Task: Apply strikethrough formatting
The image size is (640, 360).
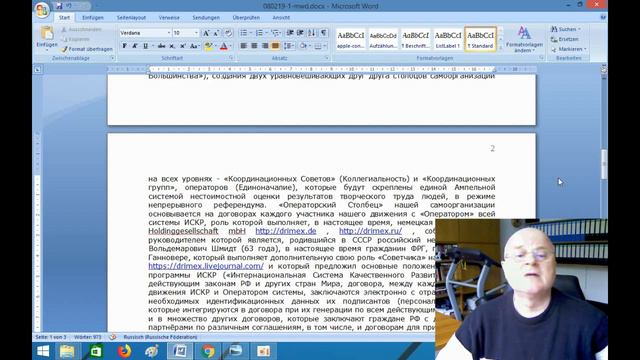Action: pyautogui.click(x=162, y=46)
